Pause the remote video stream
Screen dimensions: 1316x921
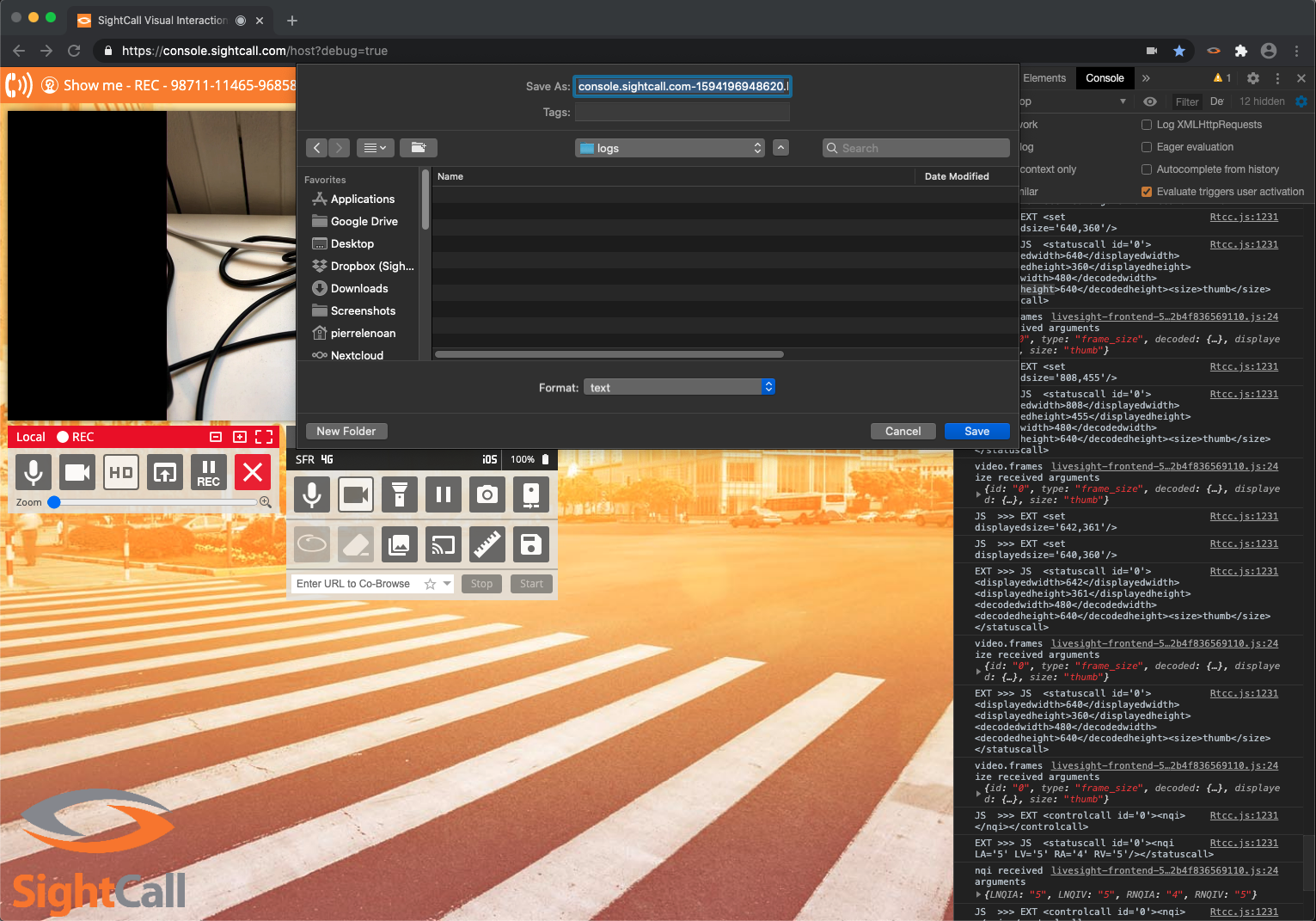444,494
